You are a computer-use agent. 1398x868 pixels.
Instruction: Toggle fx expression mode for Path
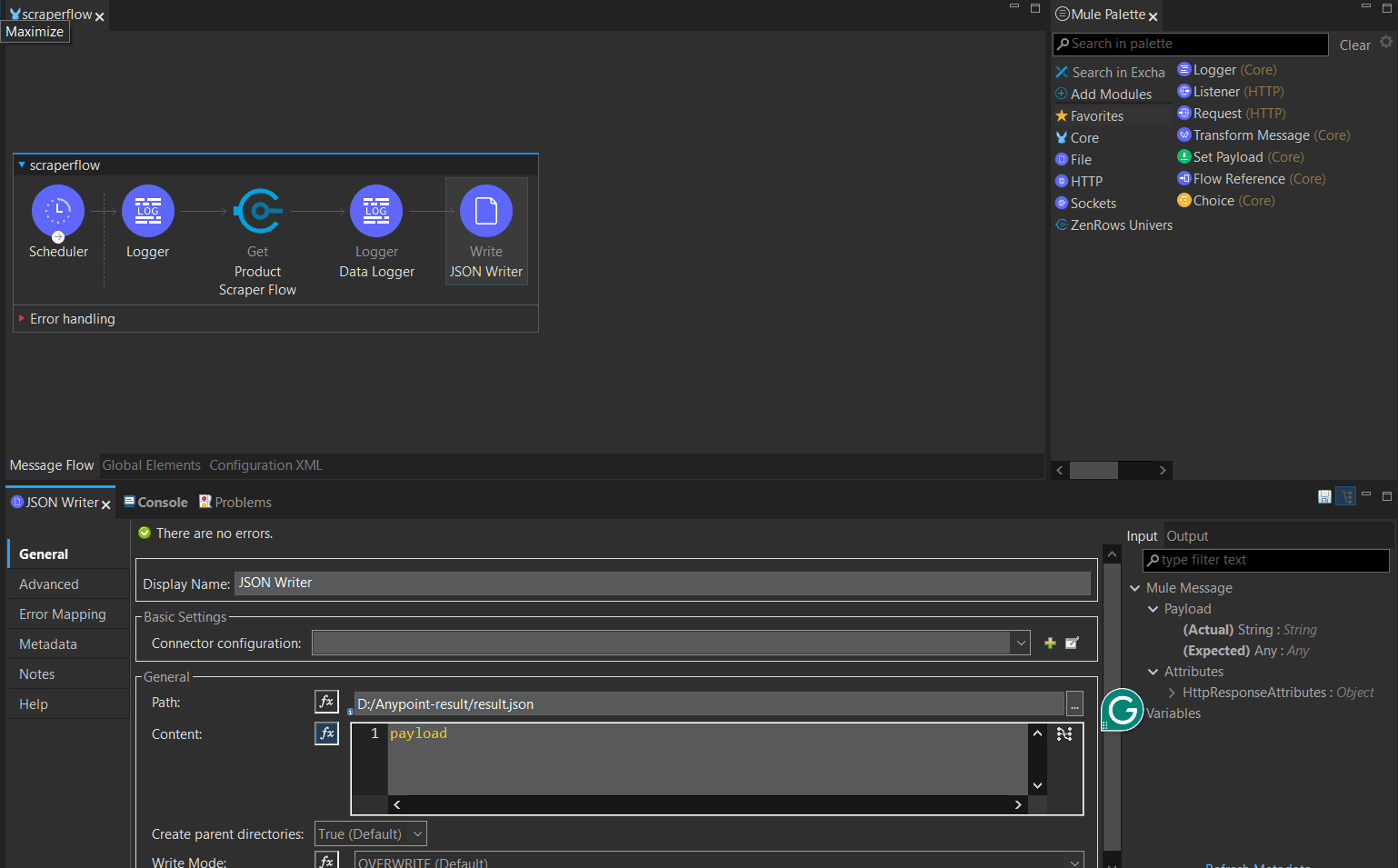[x=326, y=702]
